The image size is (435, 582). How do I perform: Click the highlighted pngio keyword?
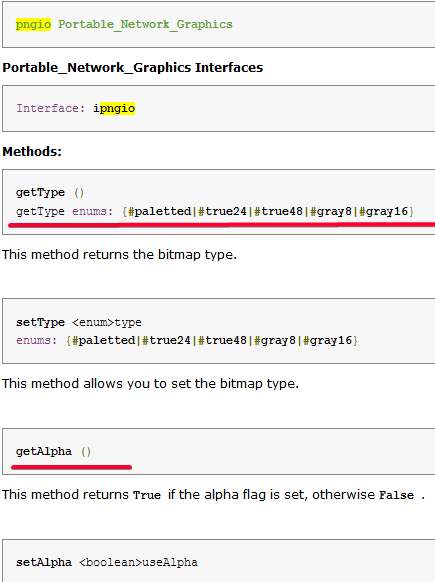(x=33, y=24)
